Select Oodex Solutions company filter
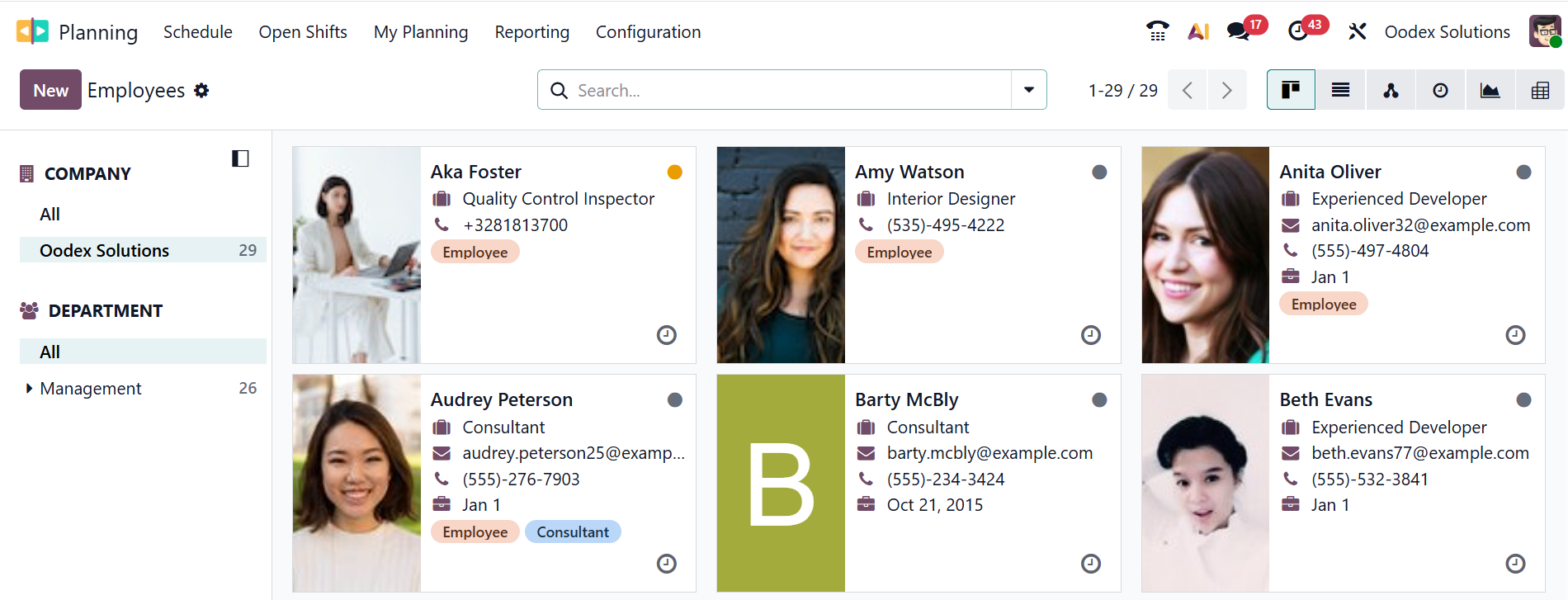The image size is (1568, 600). point(105,250)
